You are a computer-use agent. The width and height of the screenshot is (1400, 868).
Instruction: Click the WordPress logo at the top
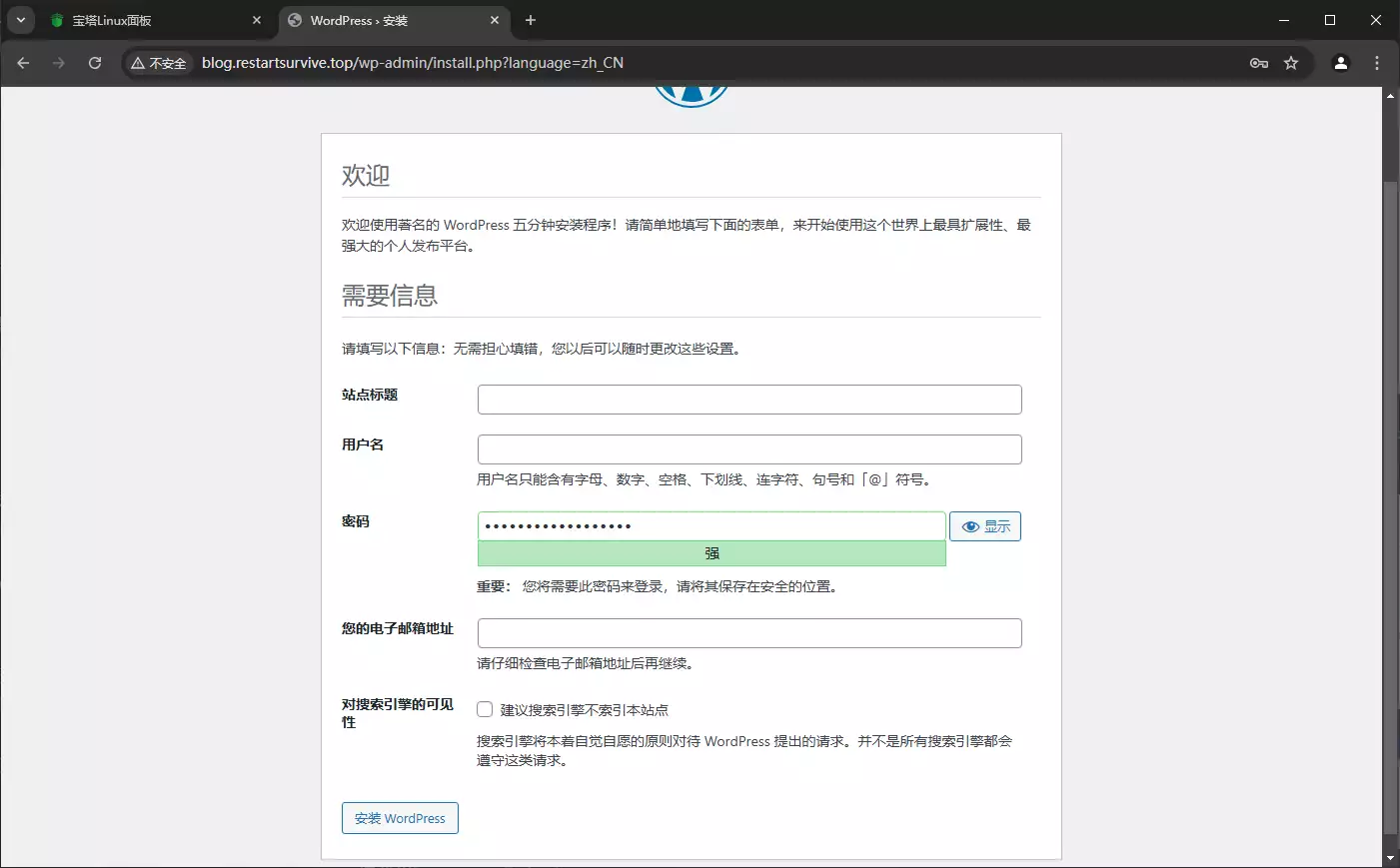pos(692,96)
